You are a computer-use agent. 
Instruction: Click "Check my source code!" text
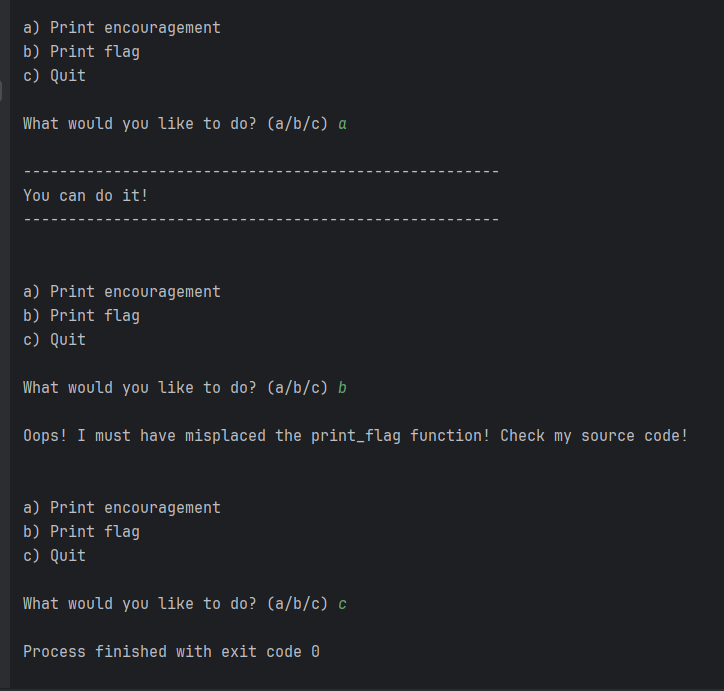tap(594, 436)
